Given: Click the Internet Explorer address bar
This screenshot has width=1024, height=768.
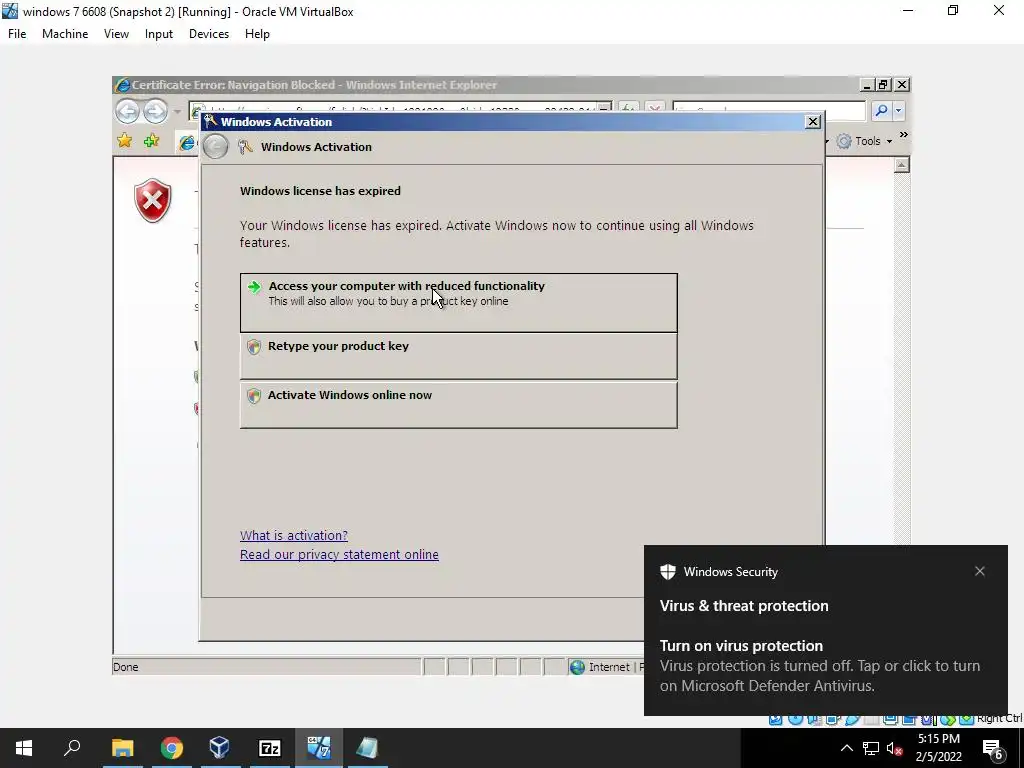Looking at the screenshot, I should [400, 108].
